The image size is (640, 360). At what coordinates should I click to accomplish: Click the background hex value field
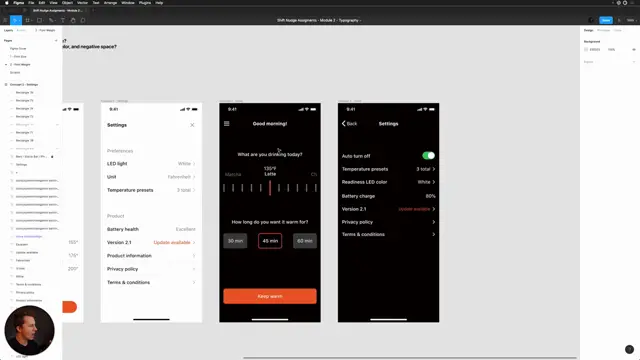click(595, 49)
